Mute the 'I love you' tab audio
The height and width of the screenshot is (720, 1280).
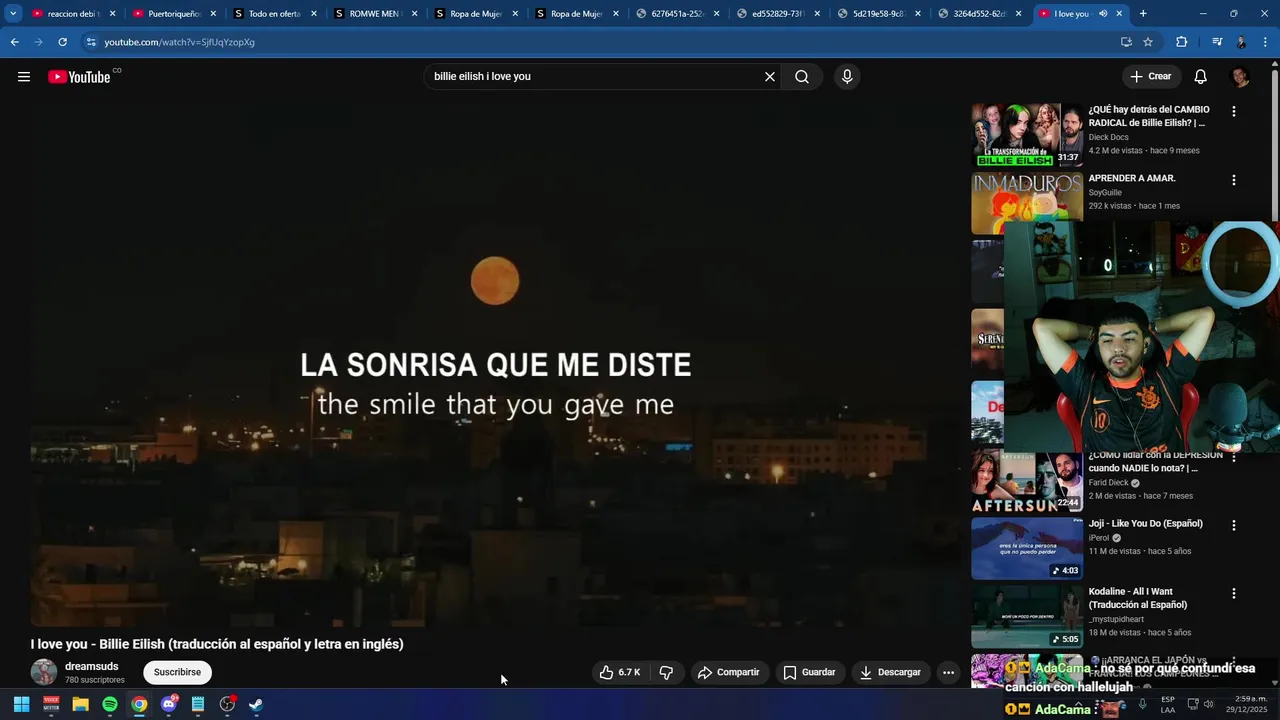tap(1103, 14)
